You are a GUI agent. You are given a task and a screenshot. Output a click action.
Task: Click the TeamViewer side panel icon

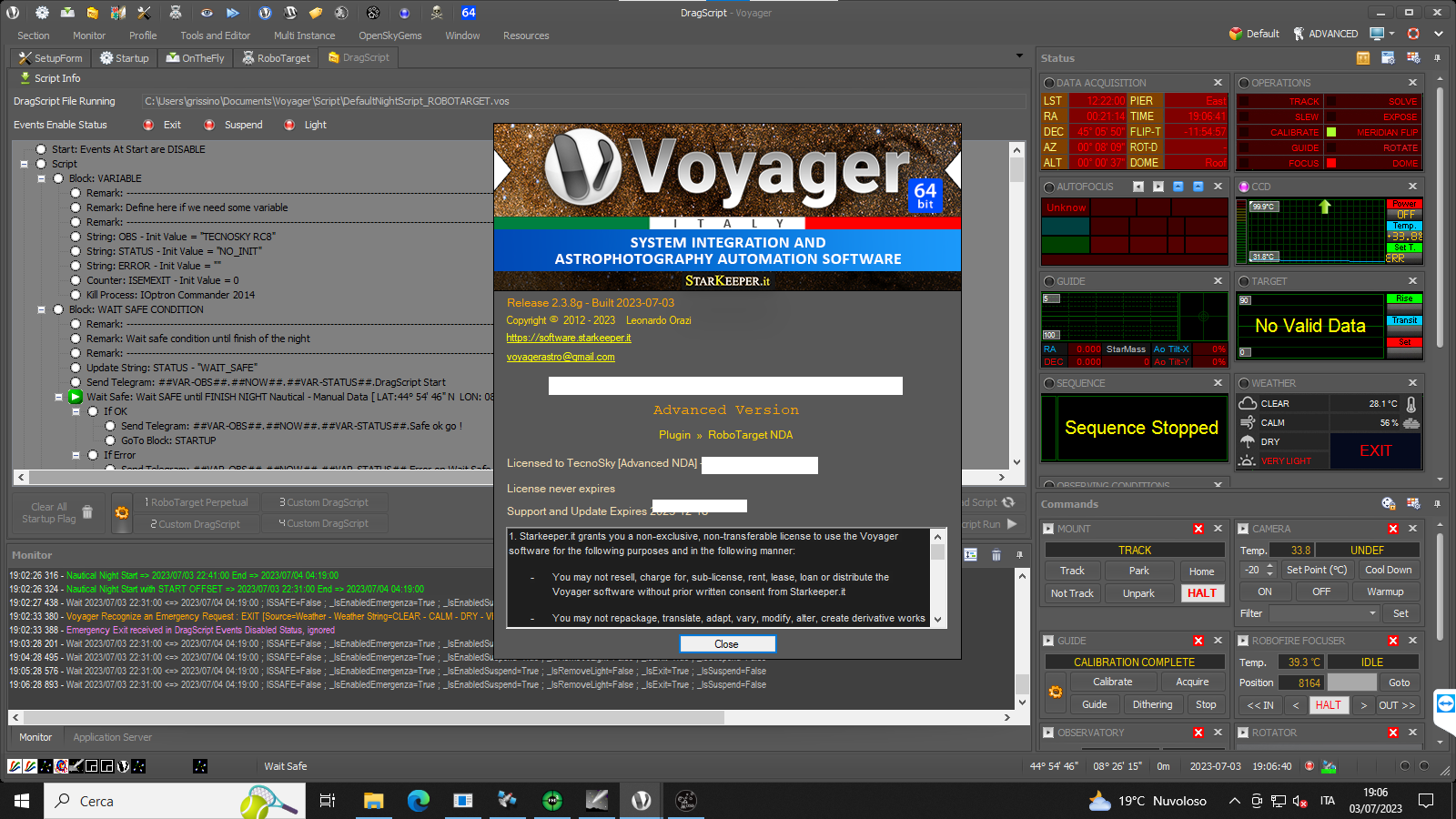1445,703
